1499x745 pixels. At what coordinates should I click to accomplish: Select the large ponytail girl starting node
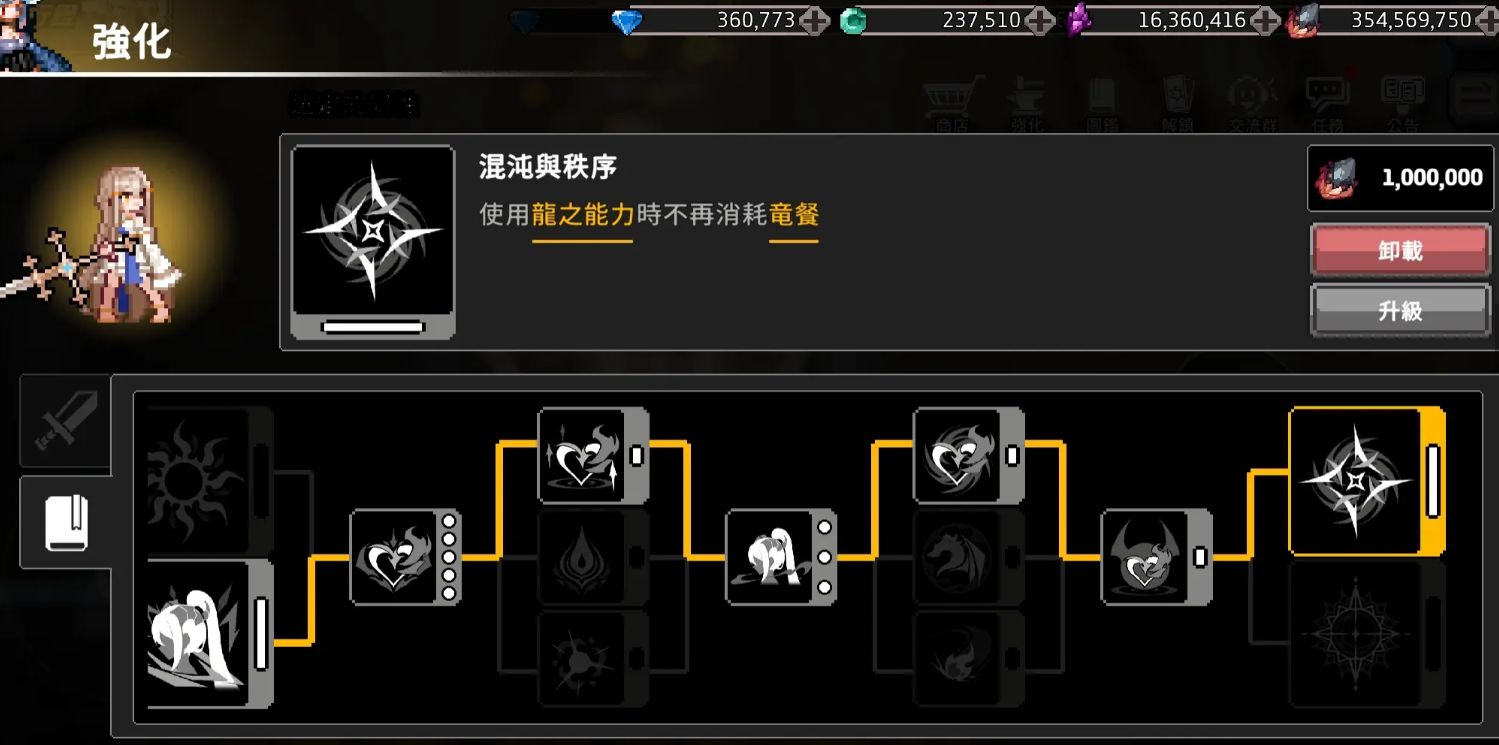(x=210, y=634)
